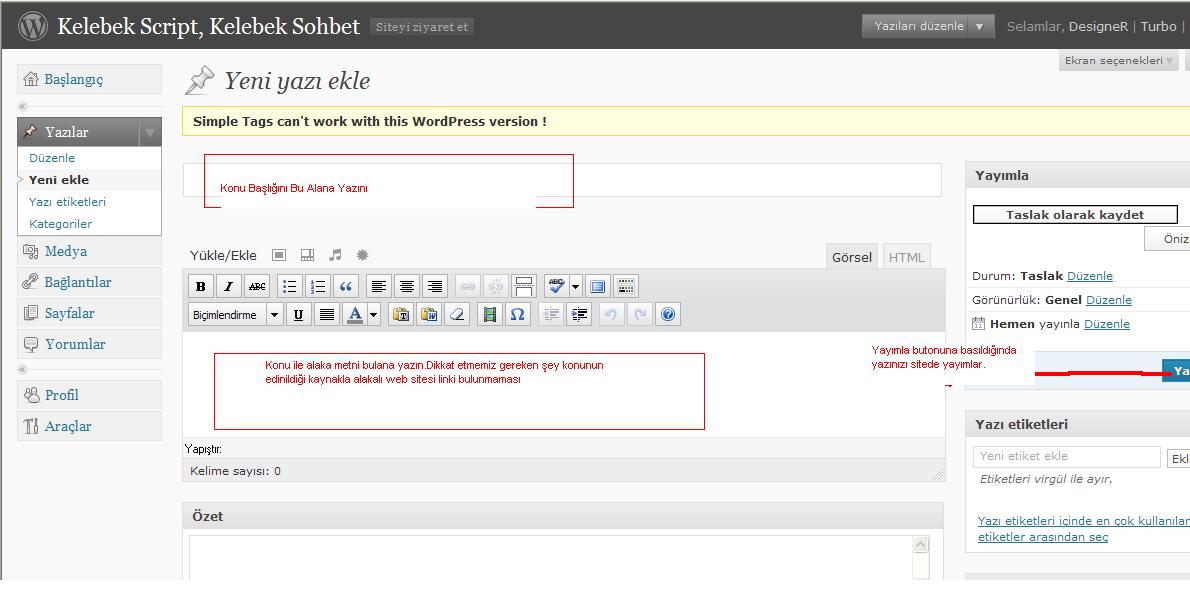Center-align the text
The width and height of the screenshot is (1190, 589).
point(407,286)
